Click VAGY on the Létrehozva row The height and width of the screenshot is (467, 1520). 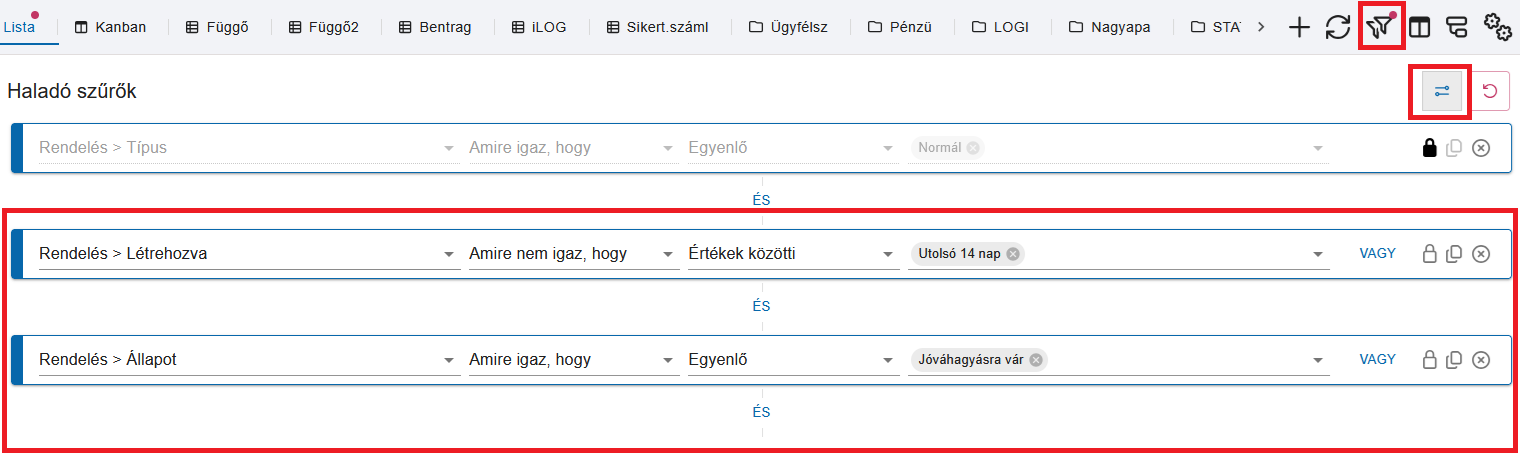pyautogui.click(x=1377, y=253)
